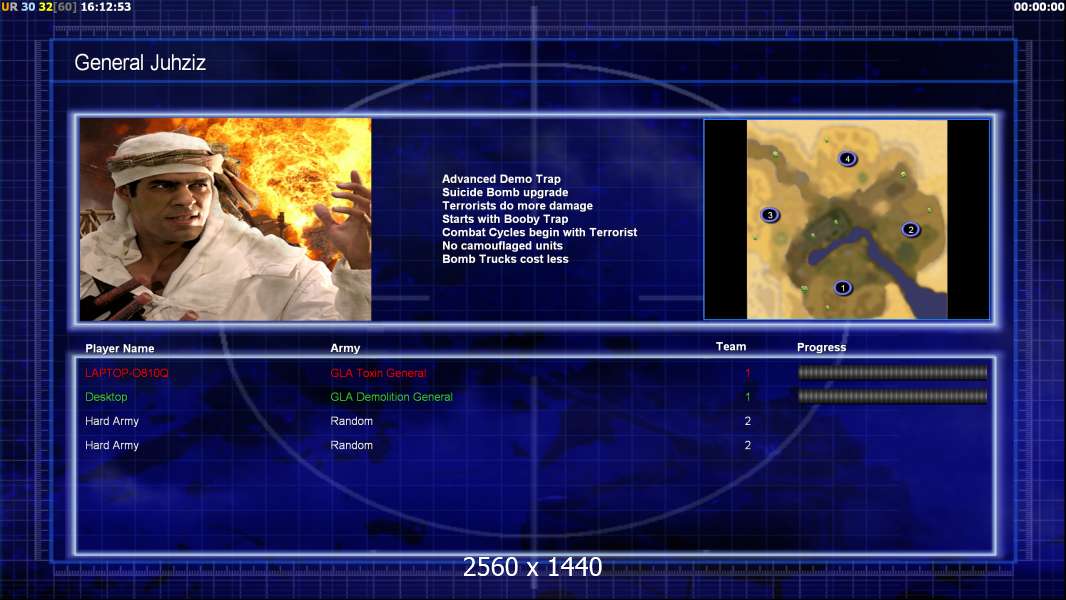Click start position marker 1 on minimap

[842, 287]
